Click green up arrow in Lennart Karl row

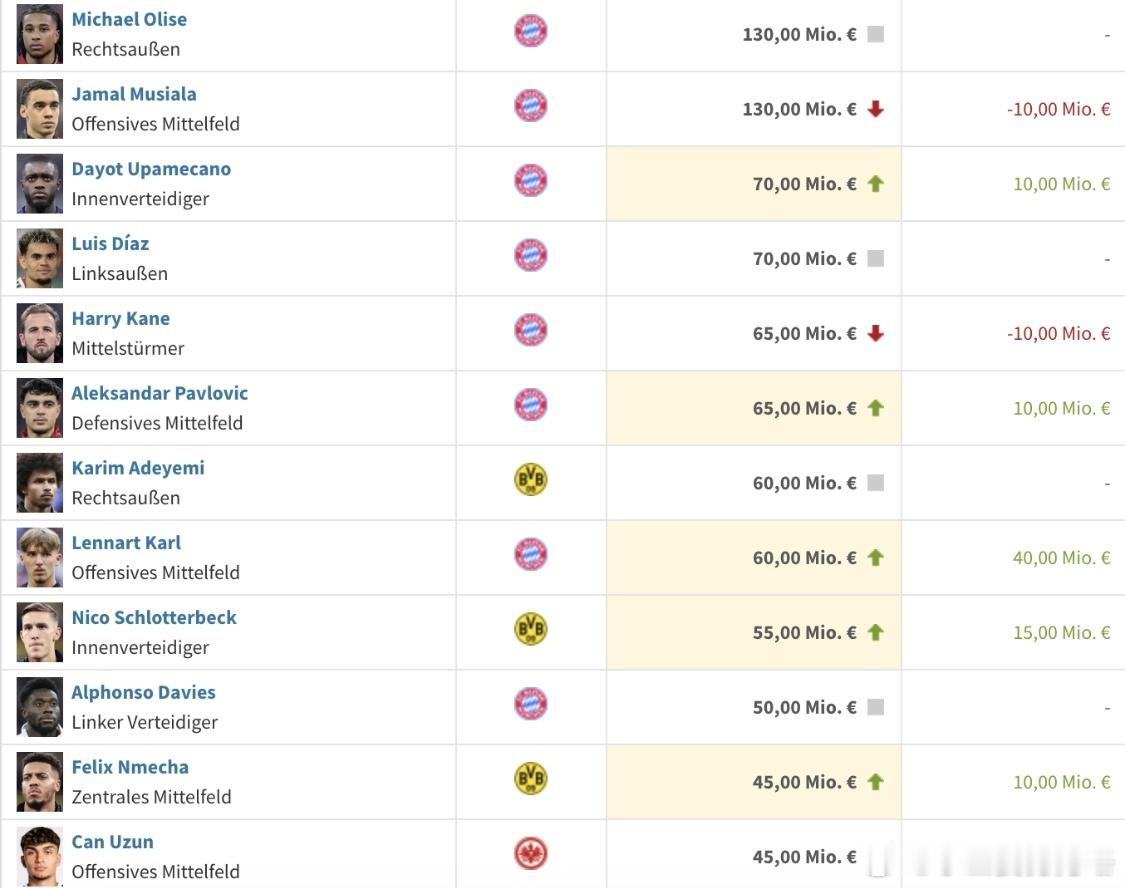pyautogui.click(x=876, y=558)
